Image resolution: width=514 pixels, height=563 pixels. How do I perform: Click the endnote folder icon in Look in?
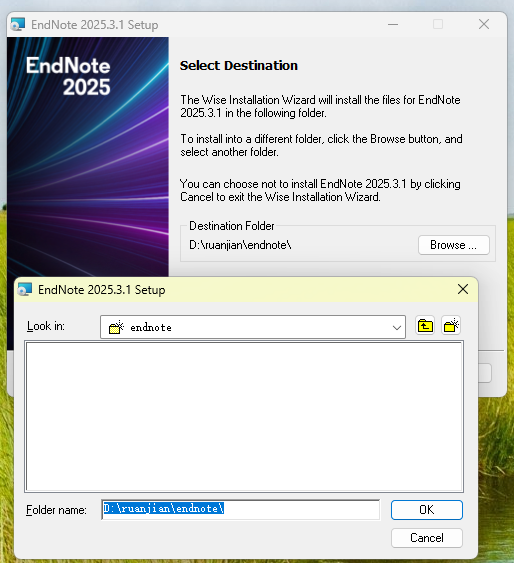(x=116, y=327)
